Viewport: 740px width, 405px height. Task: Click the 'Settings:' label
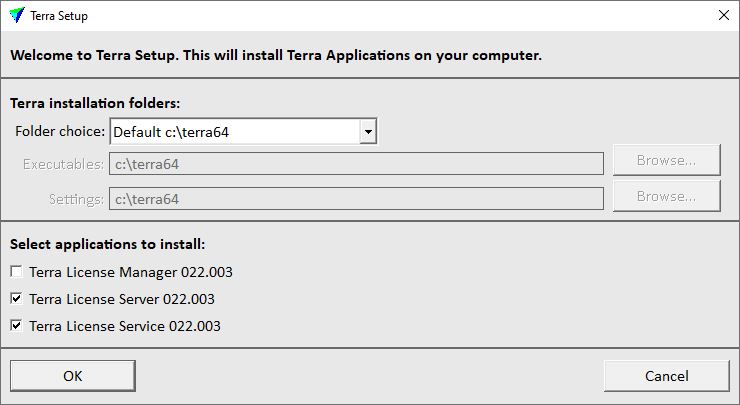(76, 199)
